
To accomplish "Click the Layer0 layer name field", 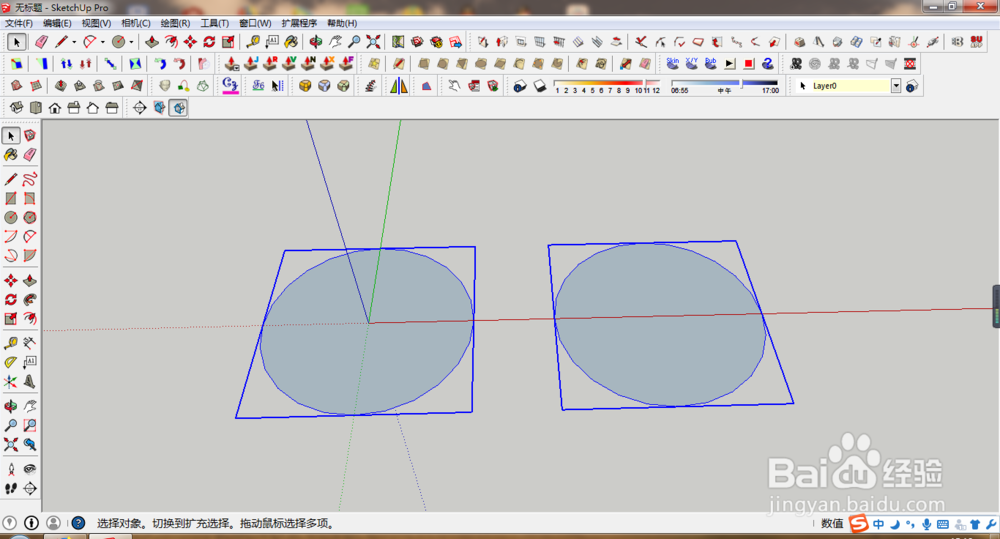I will pos(843,85).
